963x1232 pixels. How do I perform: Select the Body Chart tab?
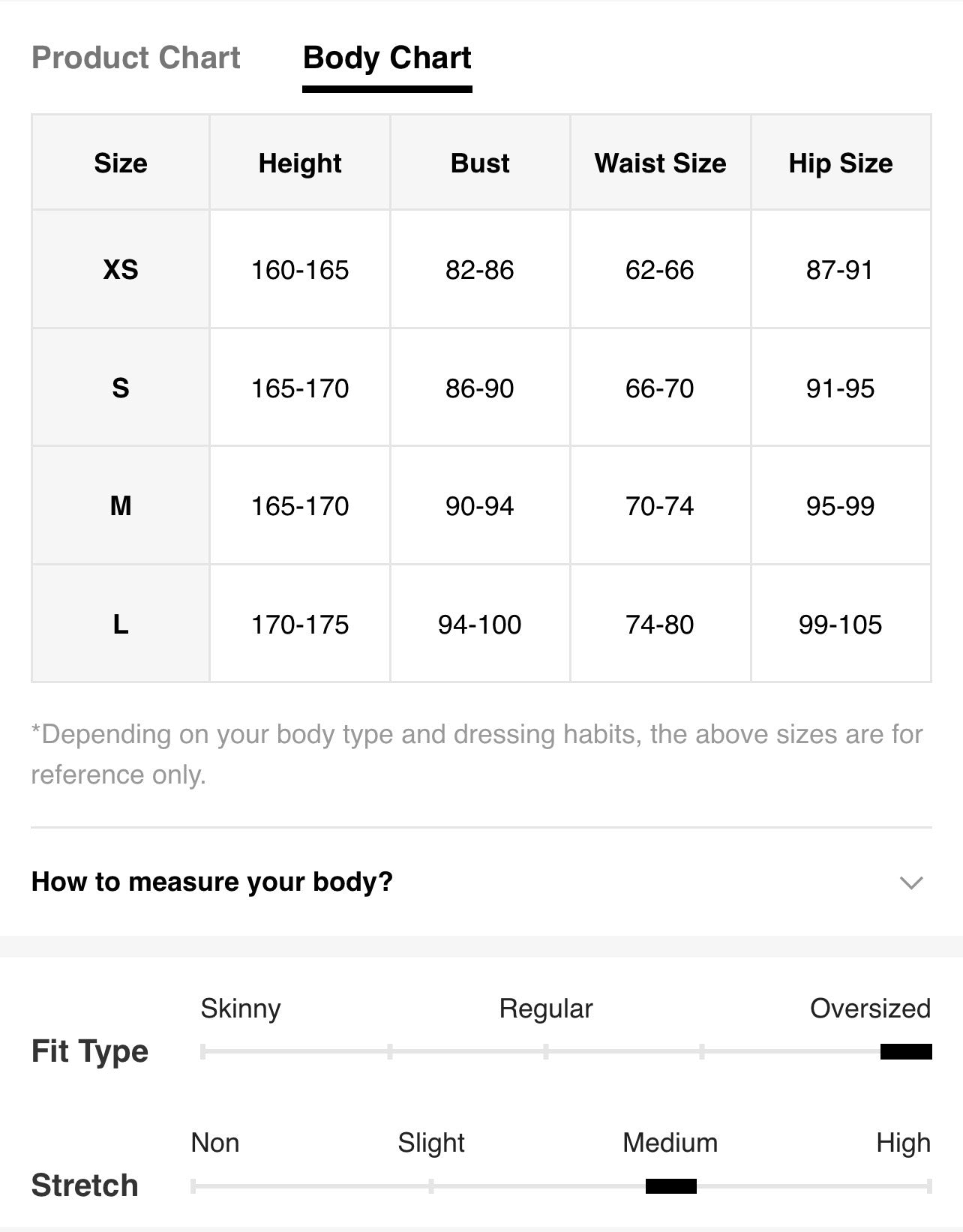pyautogui.click(x=387, y=58)
